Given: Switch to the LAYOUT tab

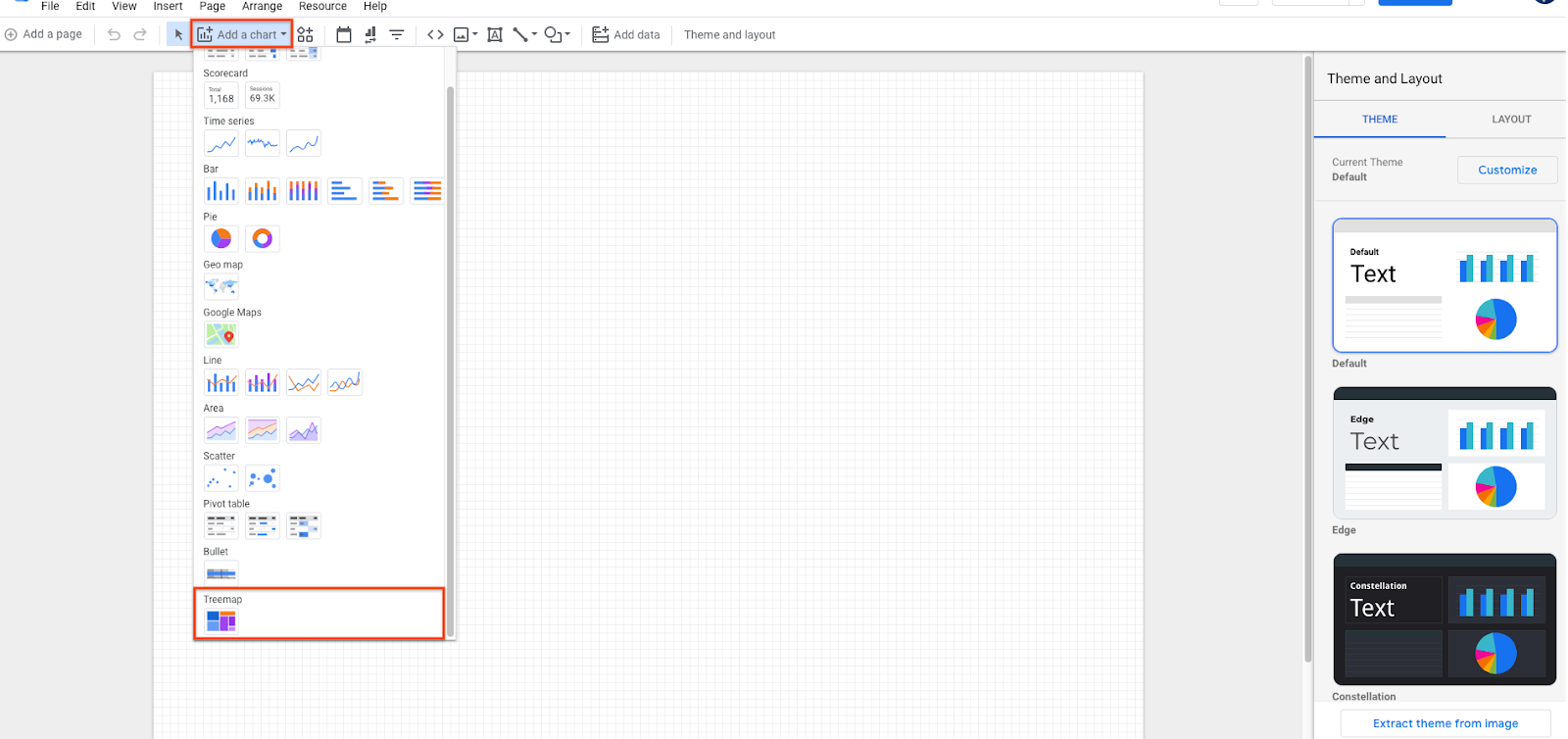Looking at the screenshot, I should tap(1511, 120).
